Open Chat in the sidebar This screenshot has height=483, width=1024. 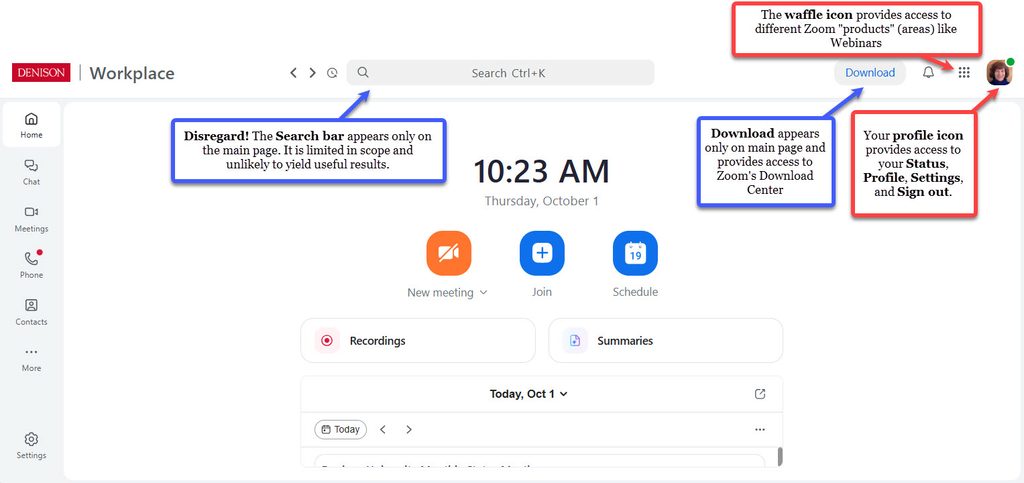tap(31, 172)
